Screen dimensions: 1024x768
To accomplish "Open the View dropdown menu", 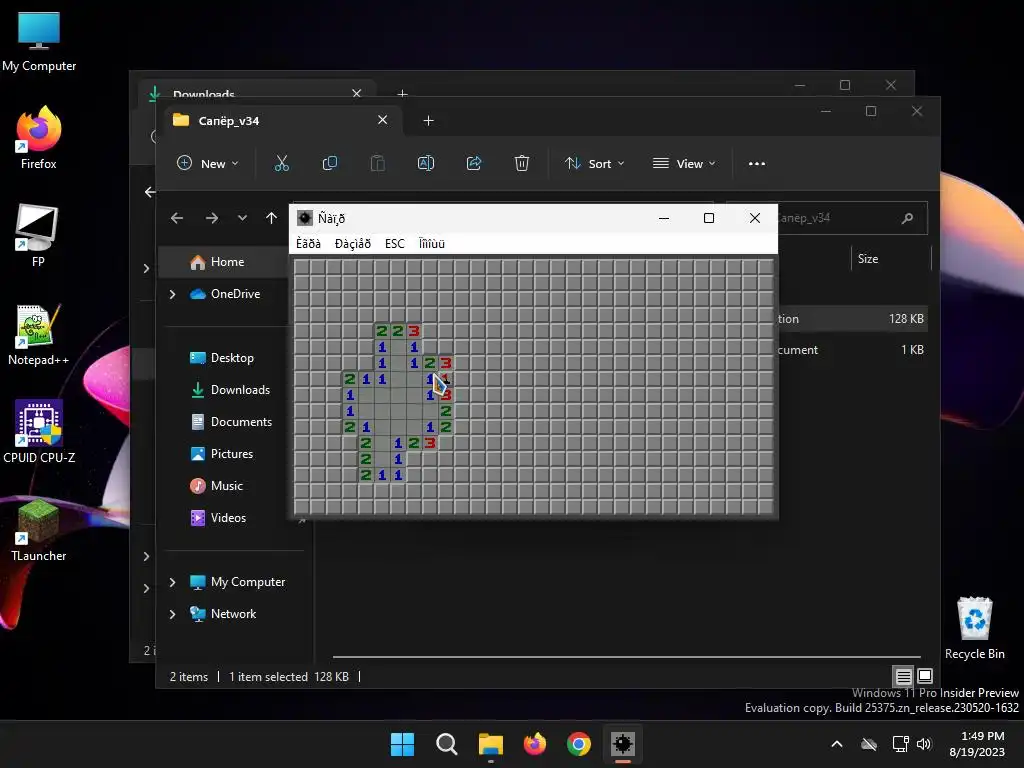I will tap(684, 163).
